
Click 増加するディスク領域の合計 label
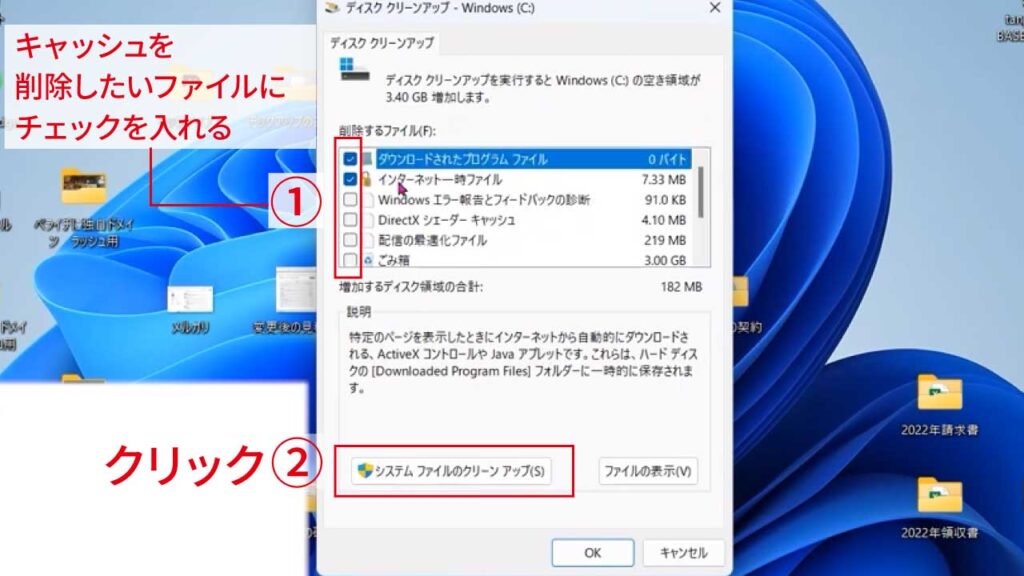pyautogui.click(x=411, y=287)
